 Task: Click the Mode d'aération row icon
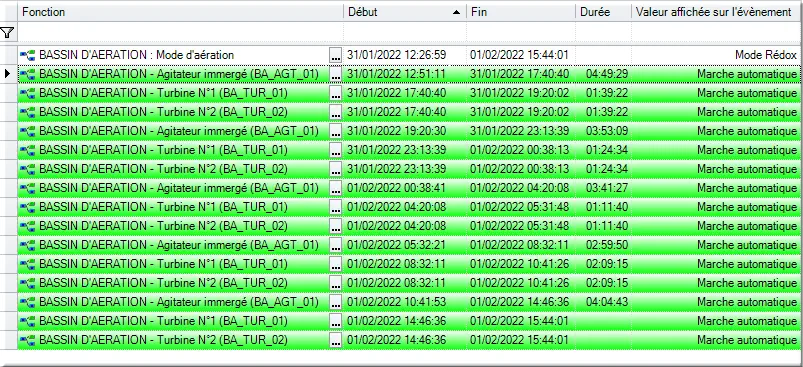[28, 55]
